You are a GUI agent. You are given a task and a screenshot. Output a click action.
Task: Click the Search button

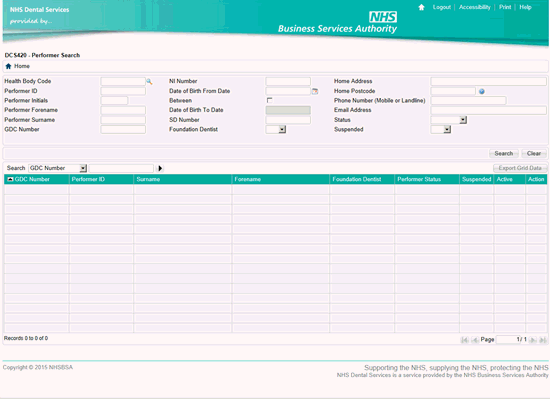[504, 154]
